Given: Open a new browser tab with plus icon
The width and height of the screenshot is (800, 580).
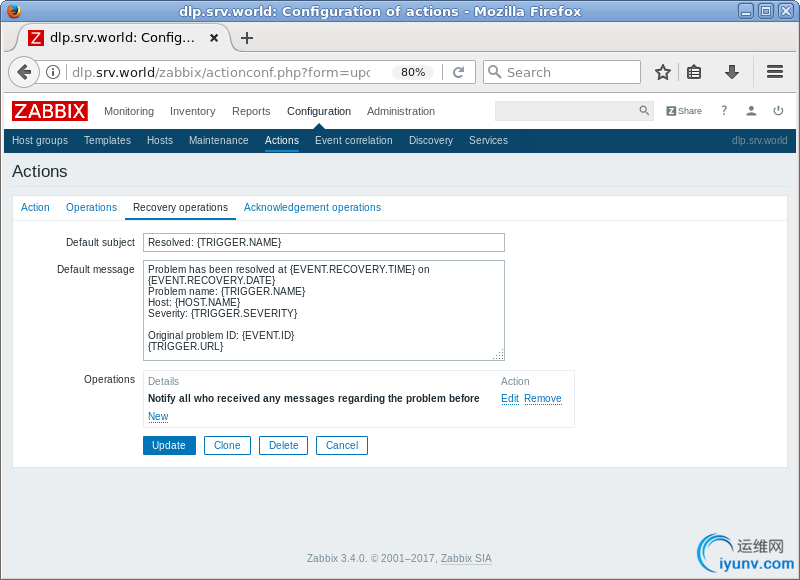Looking at the screenshot, I should pyautogui.click(x=247, y=38).
